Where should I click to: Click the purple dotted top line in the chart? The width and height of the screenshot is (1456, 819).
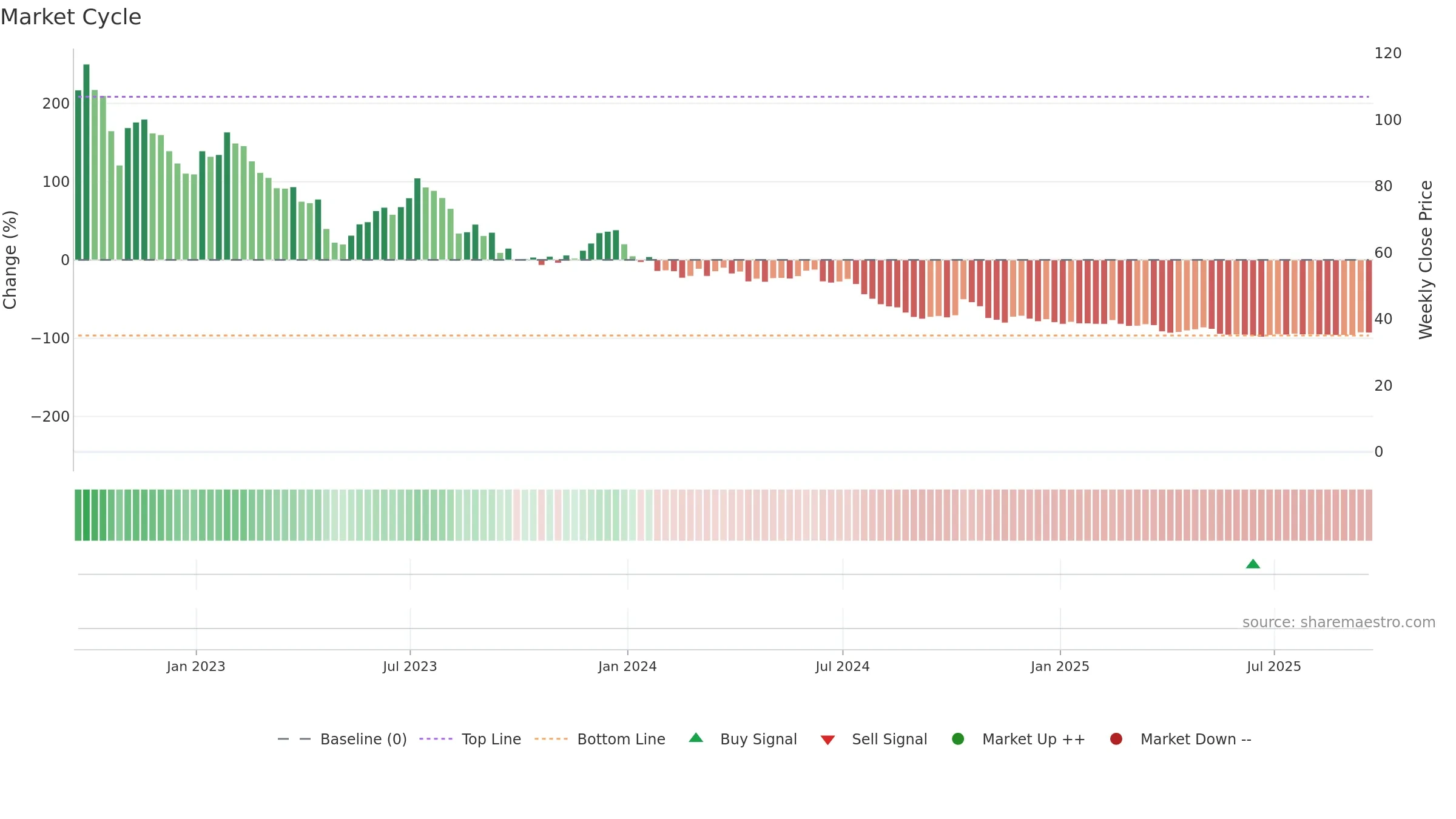[x=723, y=96]
